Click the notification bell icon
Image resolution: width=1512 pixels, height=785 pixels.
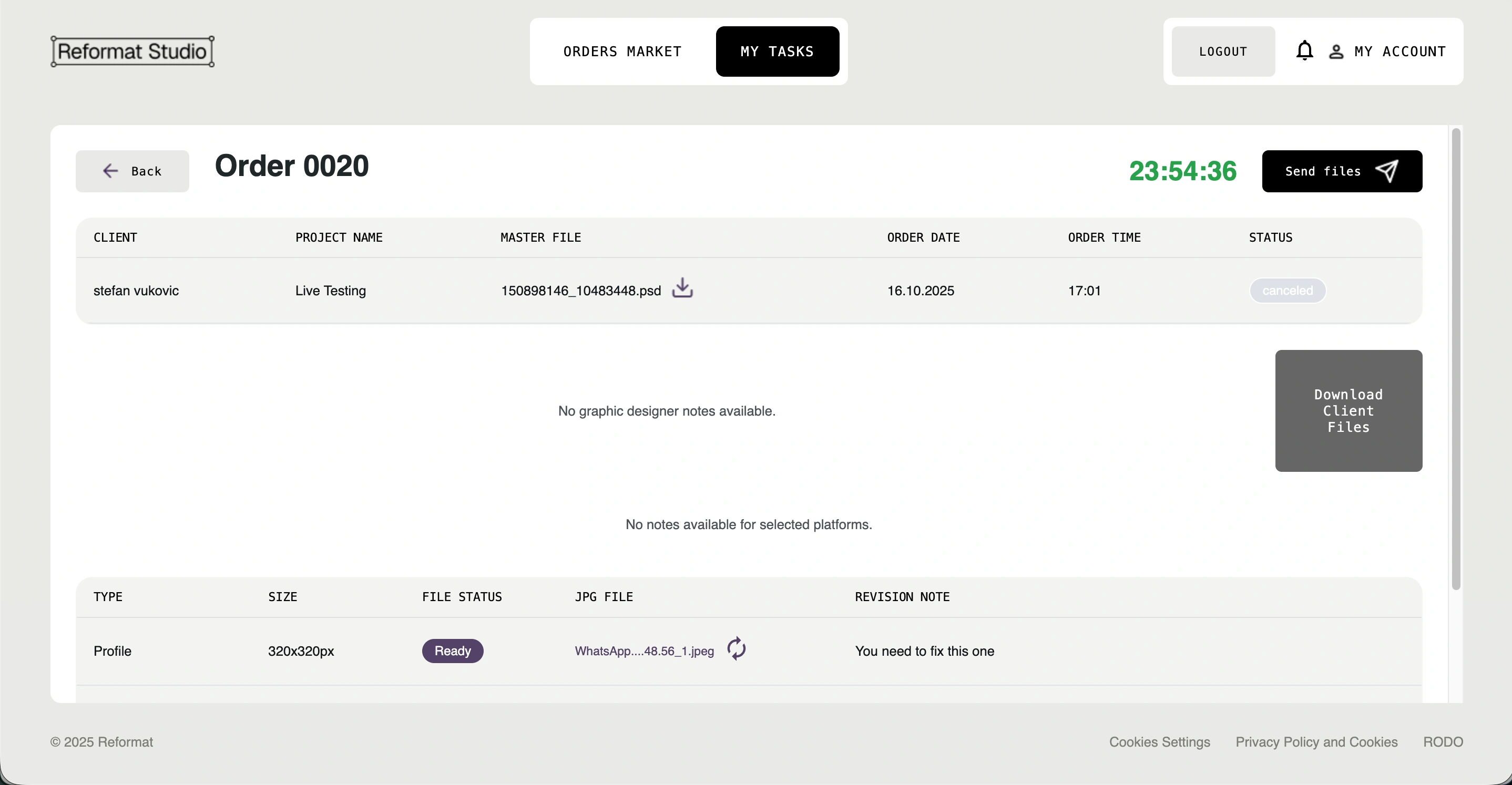point(1304,51)
